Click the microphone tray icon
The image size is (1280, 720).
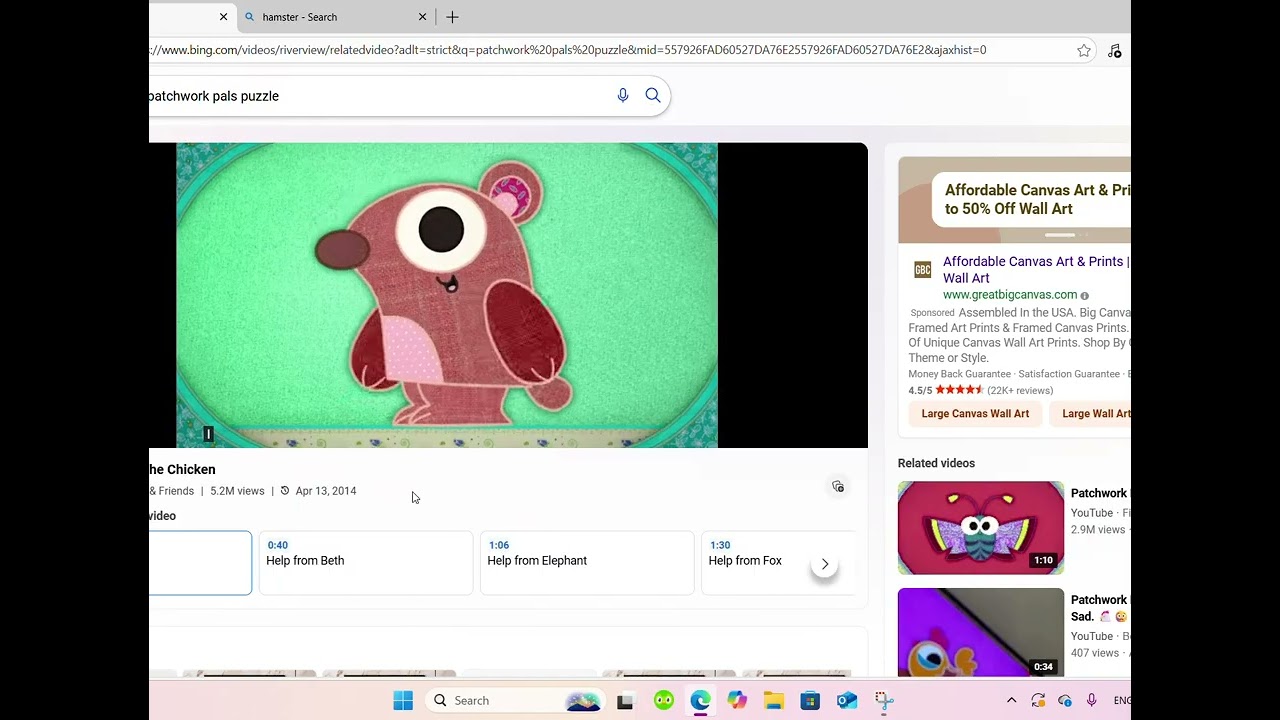[x=1092, y=701]
